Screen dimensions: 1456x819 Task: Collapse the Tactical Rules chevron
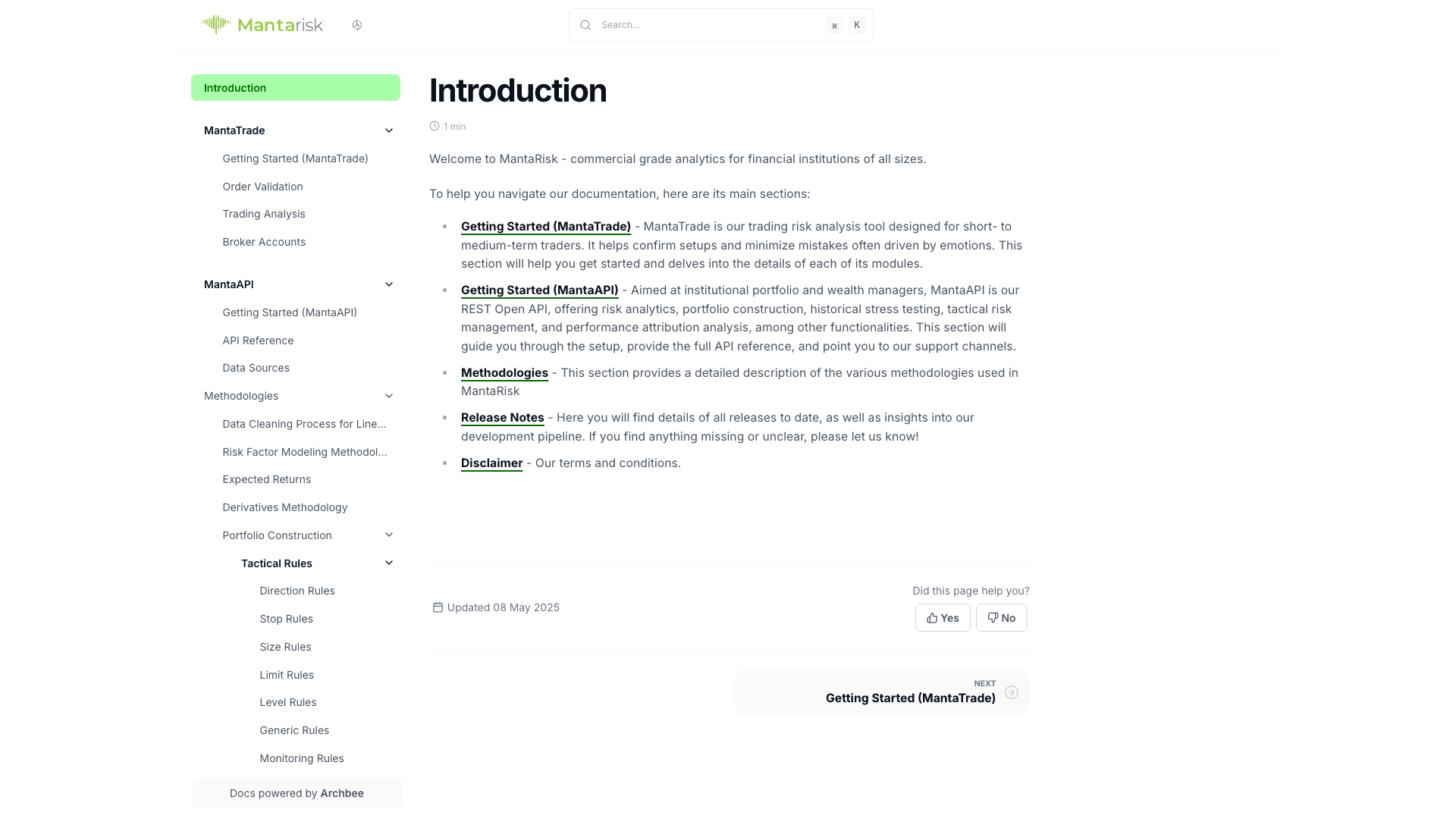point(389,563)
